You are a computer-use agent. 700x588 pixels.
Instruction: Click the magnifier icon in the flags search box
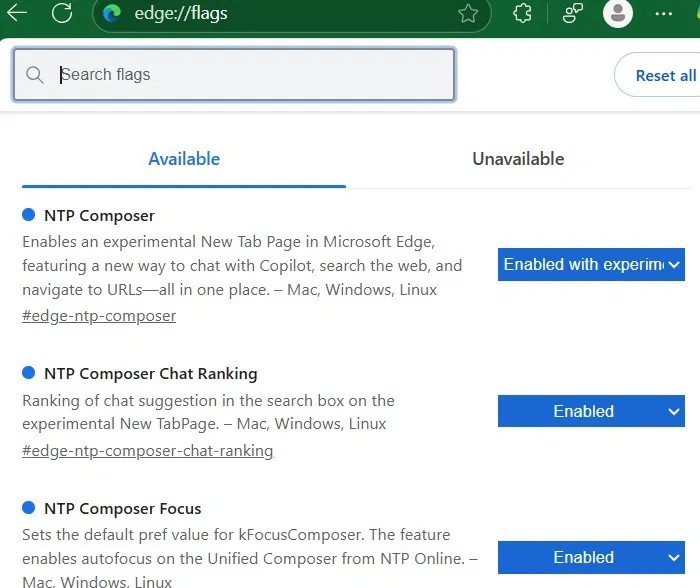pyautogui.click(x=35, y=75)
